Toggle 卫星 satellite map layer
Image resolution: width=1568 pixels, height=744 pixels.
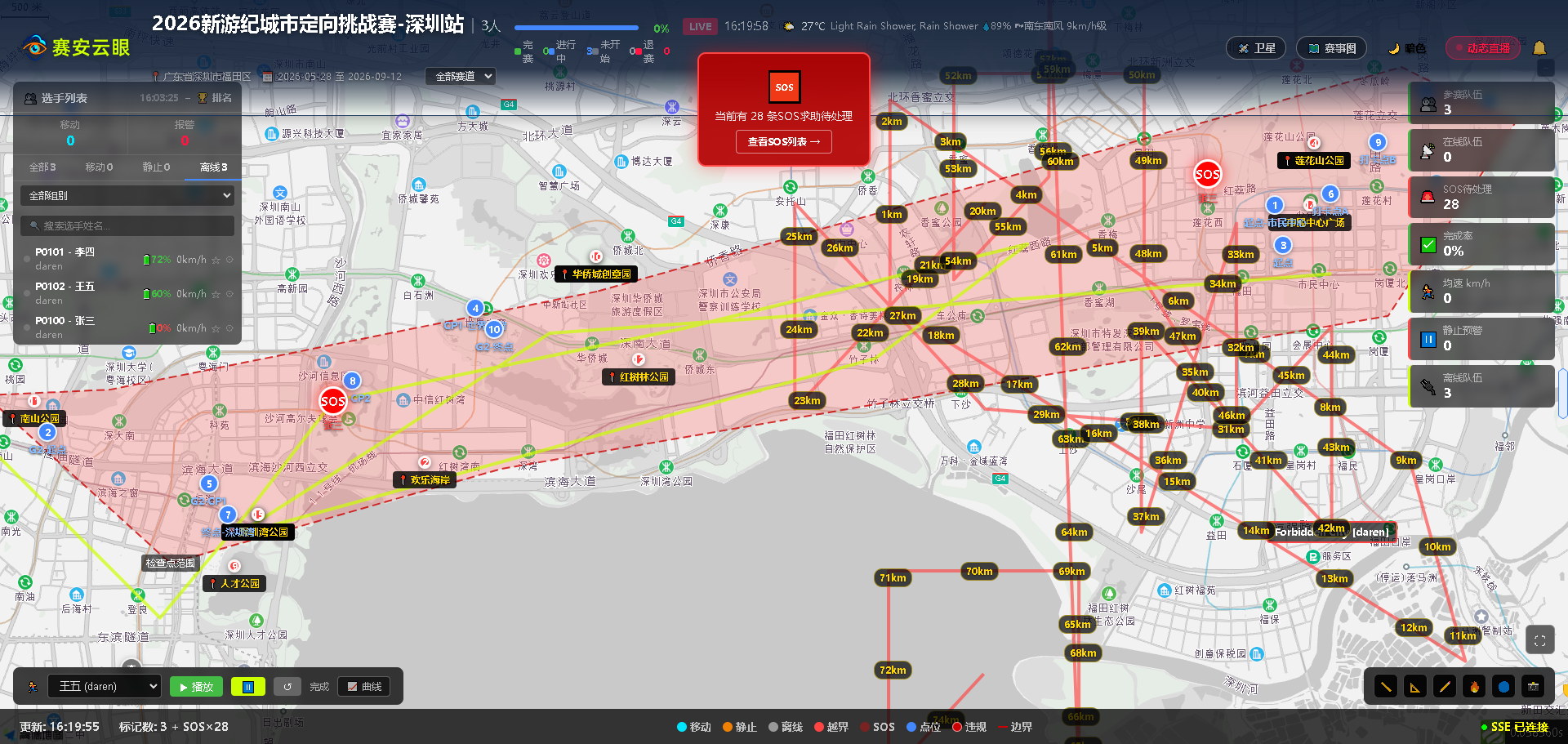click(1256, 48)
